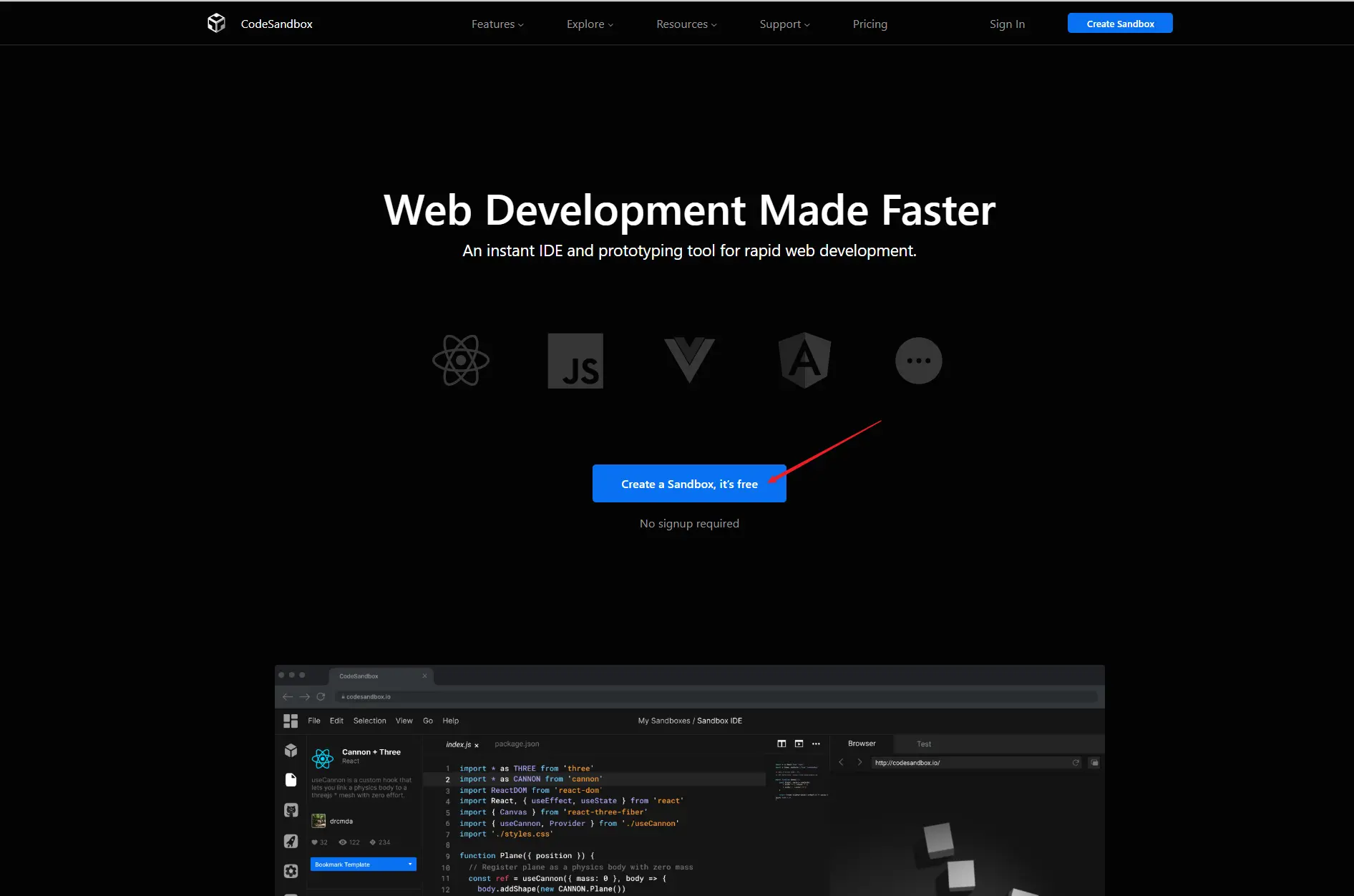Click the Bookmark Template button
This screenshot has height=896, width=1354.
point(364,865)
